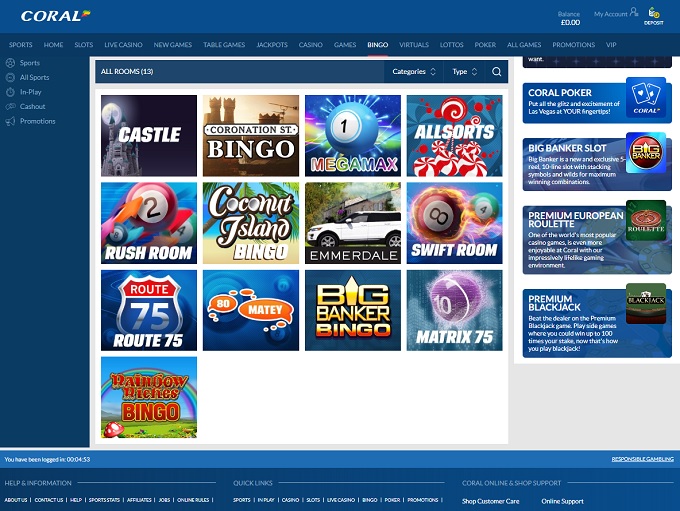Screen dimensions: 680x511
Task: Click the Big Banker slot icon
Action: point(646,153)
